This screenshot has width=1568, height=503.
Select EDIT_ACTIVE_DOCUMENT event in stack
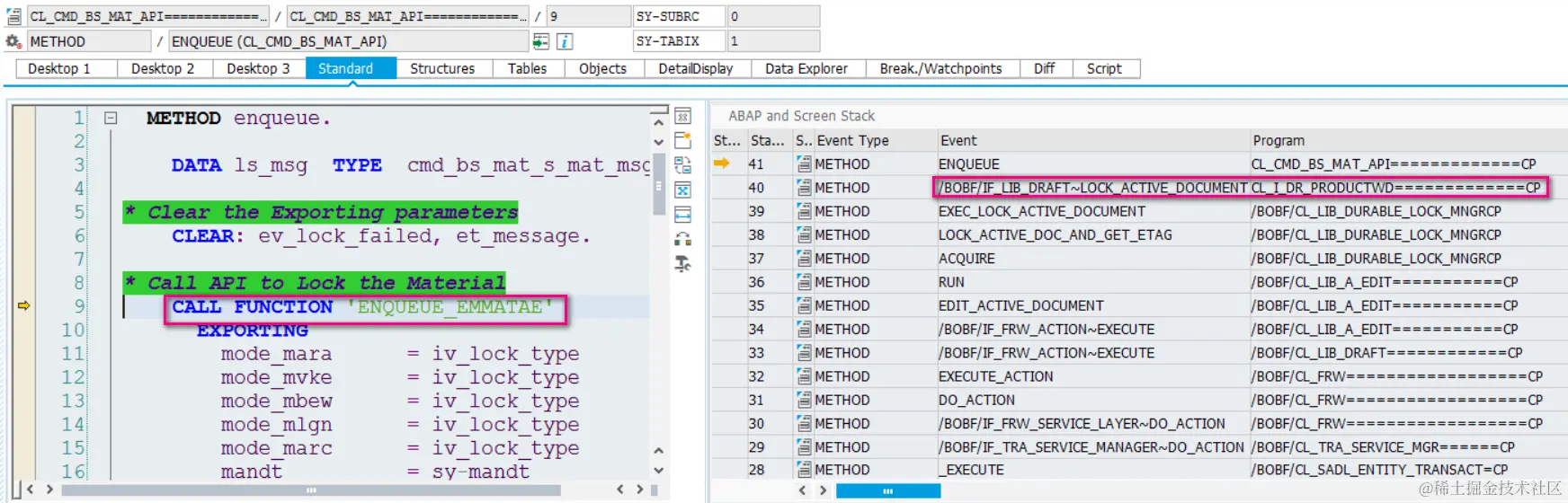pyautogui.click(x=1021, y=305)
